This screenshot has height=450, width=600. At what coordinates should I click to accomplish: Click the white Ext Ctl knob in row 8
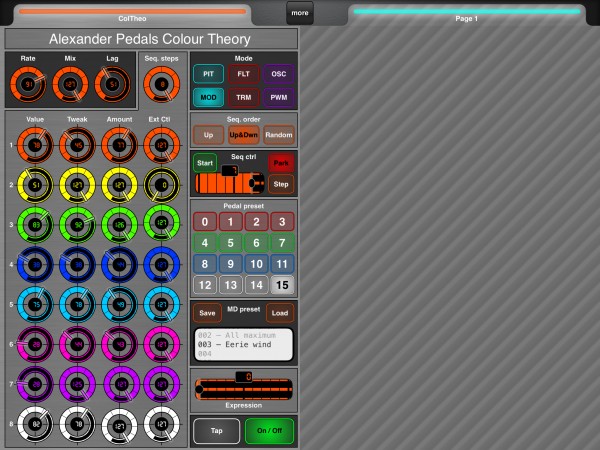tap(161, 424)
